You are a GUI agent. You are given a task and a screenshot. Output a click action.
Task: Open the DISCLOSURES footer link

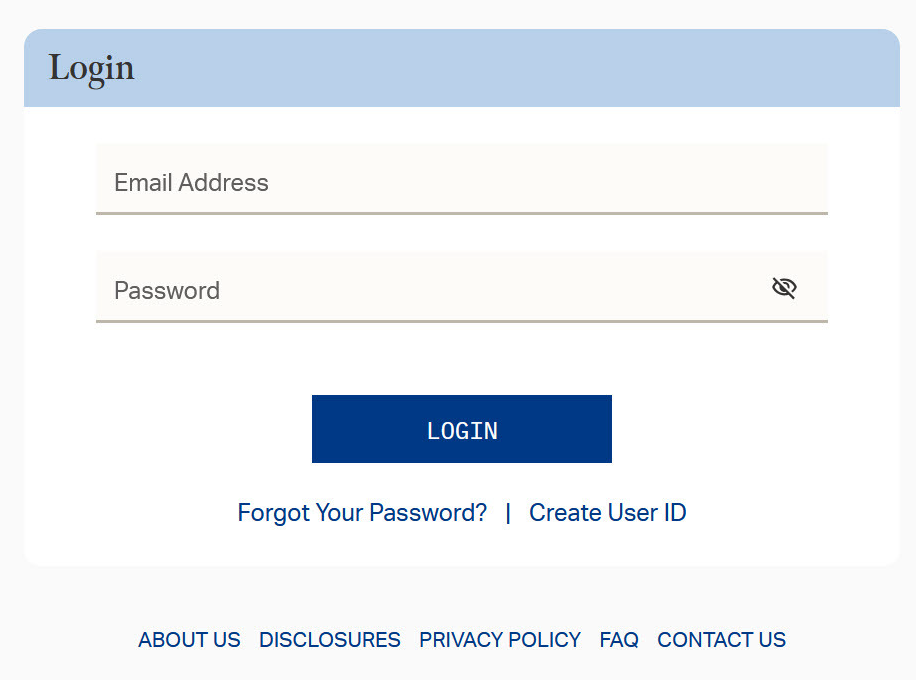coord(330,640)
